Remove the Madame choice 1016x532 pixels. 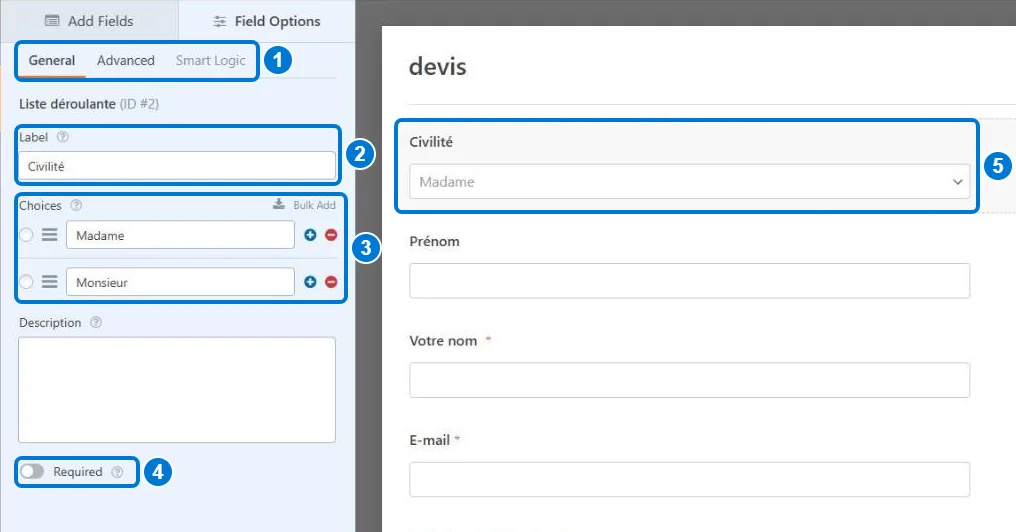point(331,235)
